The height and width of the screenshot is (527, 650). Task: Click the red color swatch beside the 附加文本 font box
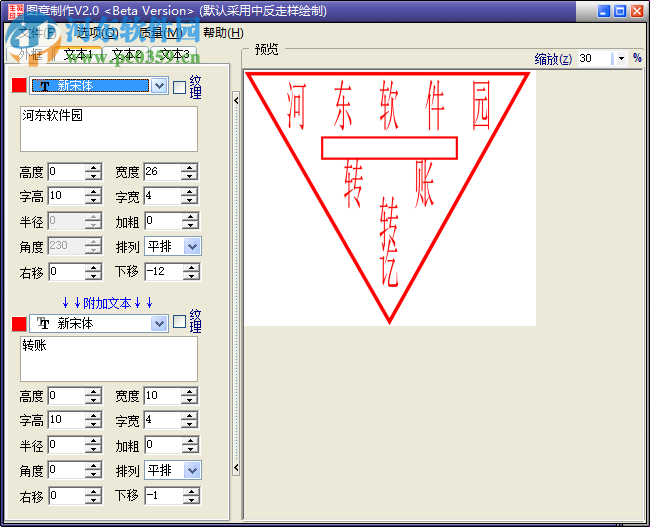(x=19, y=324)
